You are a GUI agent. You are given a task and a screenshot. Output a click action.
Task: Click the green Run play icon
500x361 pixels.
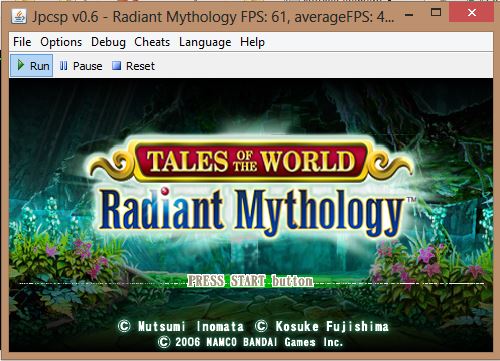[x=21, y=65]
